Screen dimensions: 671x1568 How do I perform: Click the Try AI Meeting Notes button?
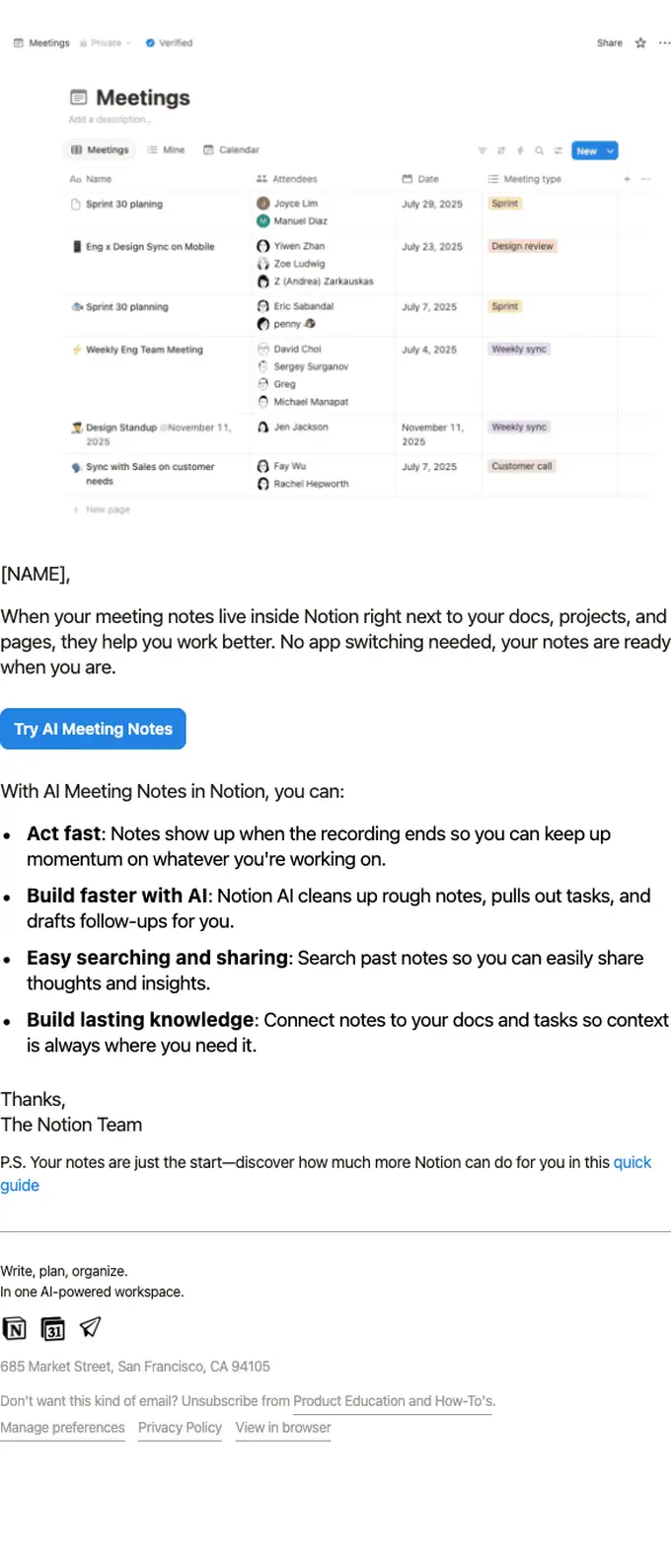(93, 729)
